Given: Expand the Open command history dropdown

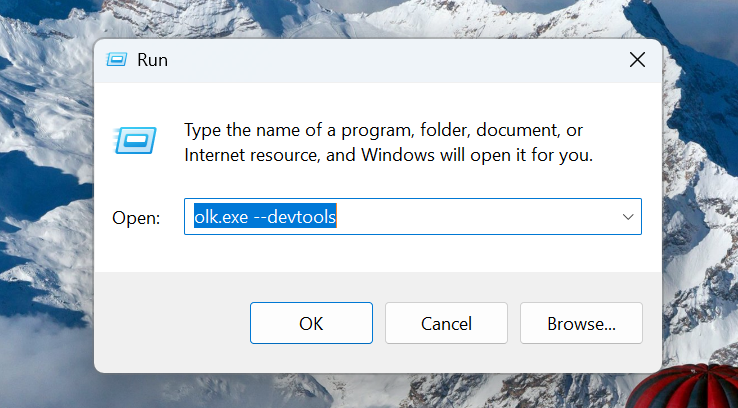Looking at the screenshot, I should [x=628, y=217].
